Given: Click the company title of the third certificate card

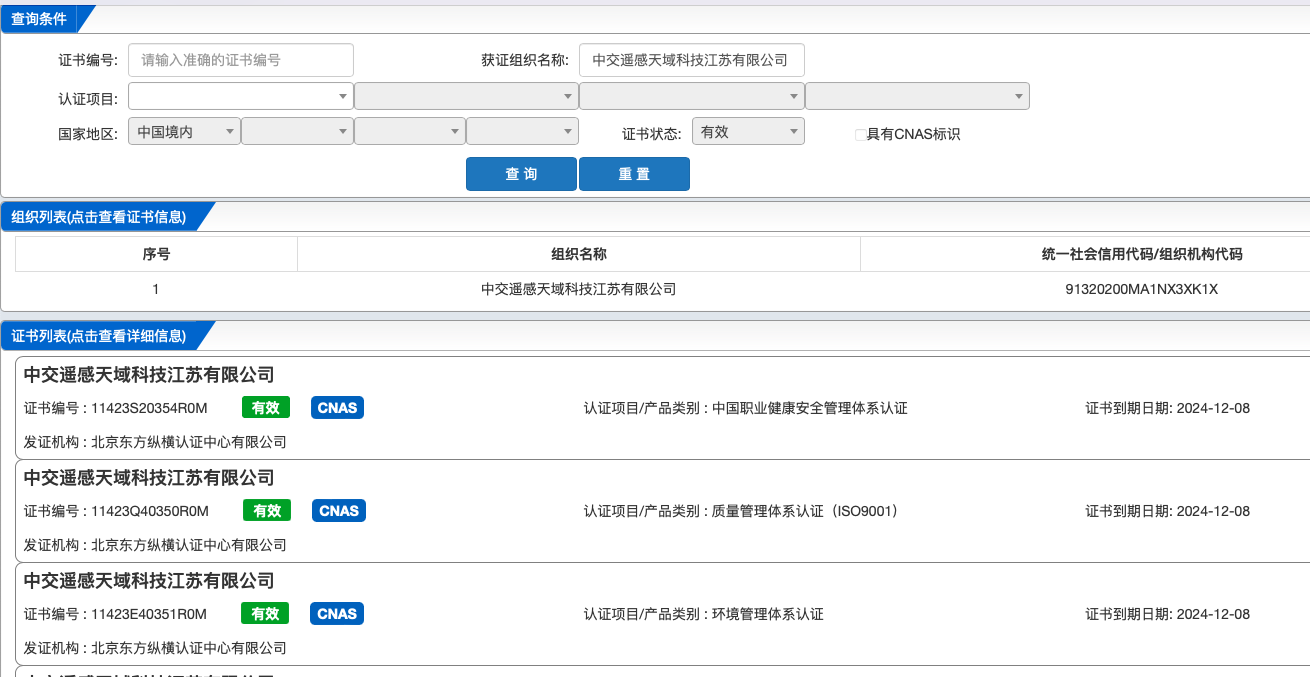Looking at the screenshot, I should 149,581.
